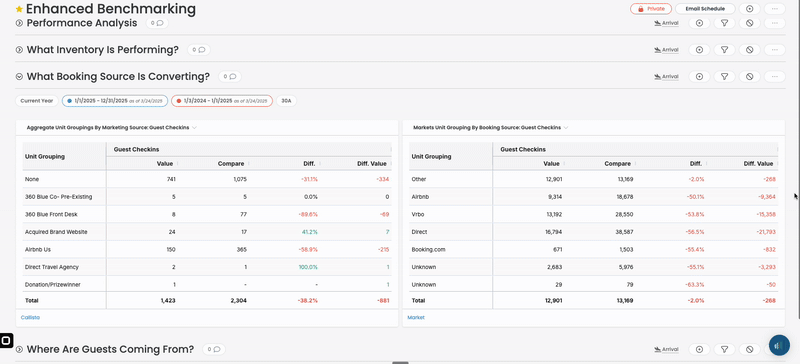
Task: Click Arrival link in What Inventory row
Action: tap(666, 50)
